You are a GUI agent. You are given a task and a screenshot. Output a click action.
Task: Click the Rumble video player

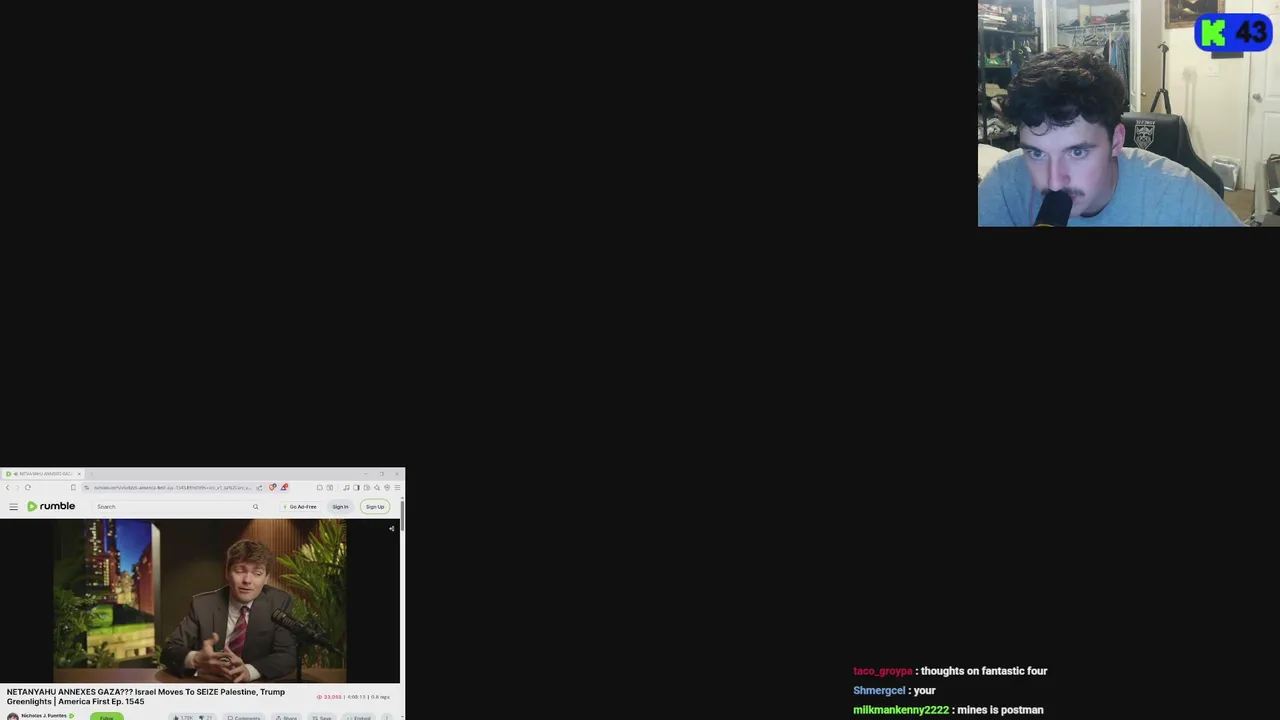click(200, 601)
